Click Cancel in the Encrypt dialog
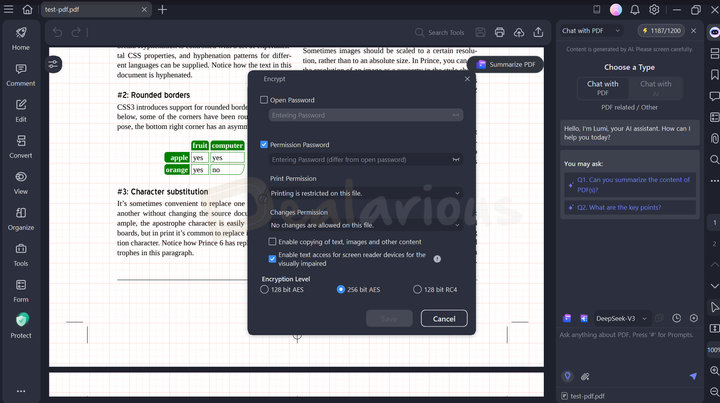This screenshot has height=403, width=720. tap(444, 319)
